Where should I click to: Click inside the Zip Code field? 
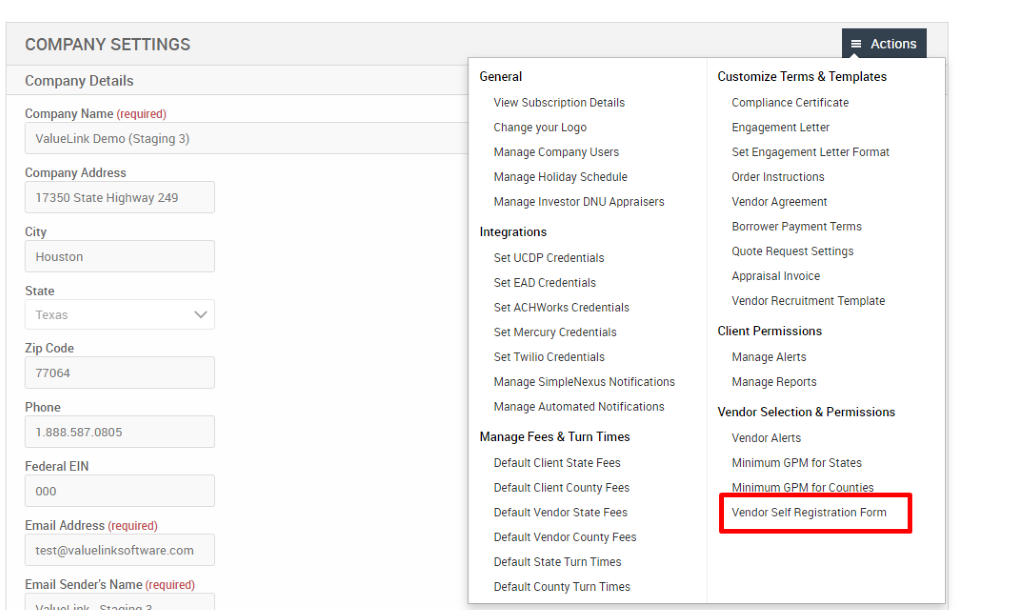tap(120, 372)
